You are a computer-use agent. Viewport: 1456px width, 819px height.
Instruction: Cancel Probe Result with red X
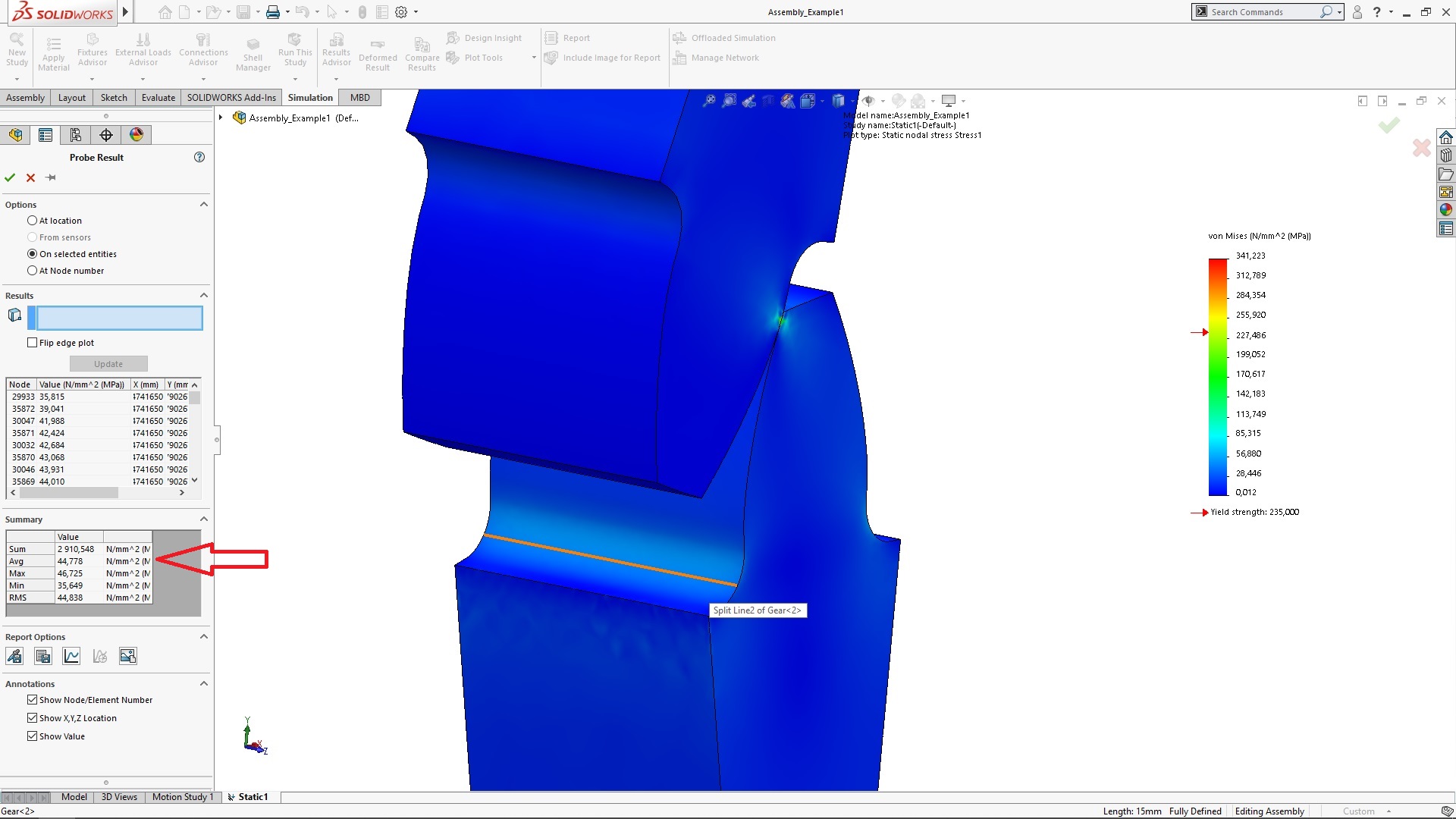[30, 177]
